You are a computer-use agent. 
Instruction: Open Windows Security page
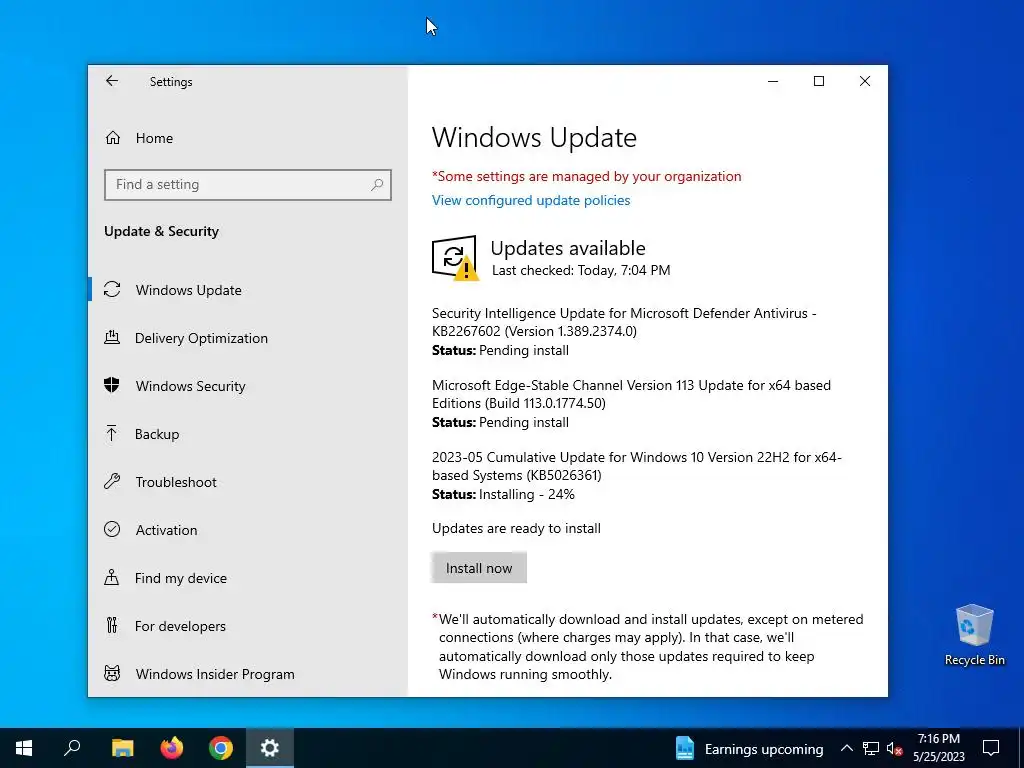(x=191, y=386)
